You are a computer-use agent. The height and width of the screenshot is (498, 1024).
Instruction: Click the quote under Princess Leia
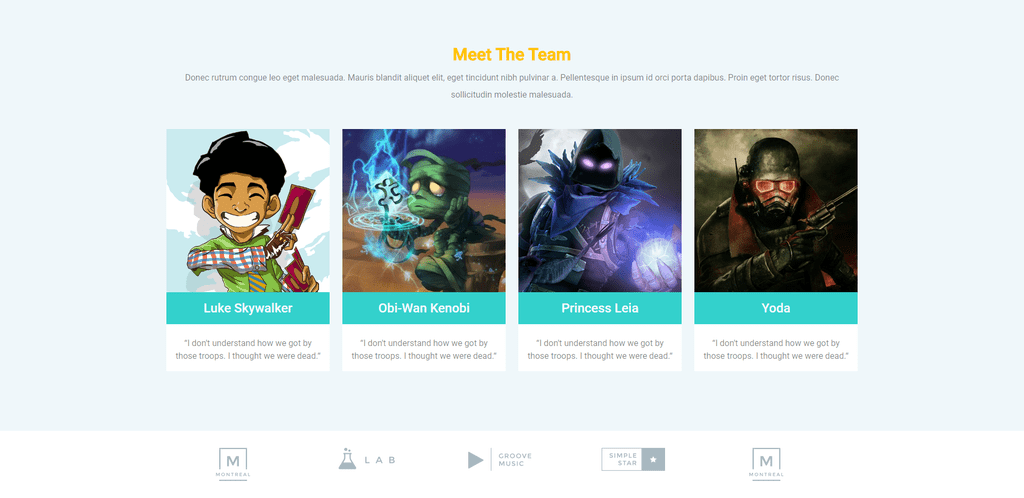[600, 349]
